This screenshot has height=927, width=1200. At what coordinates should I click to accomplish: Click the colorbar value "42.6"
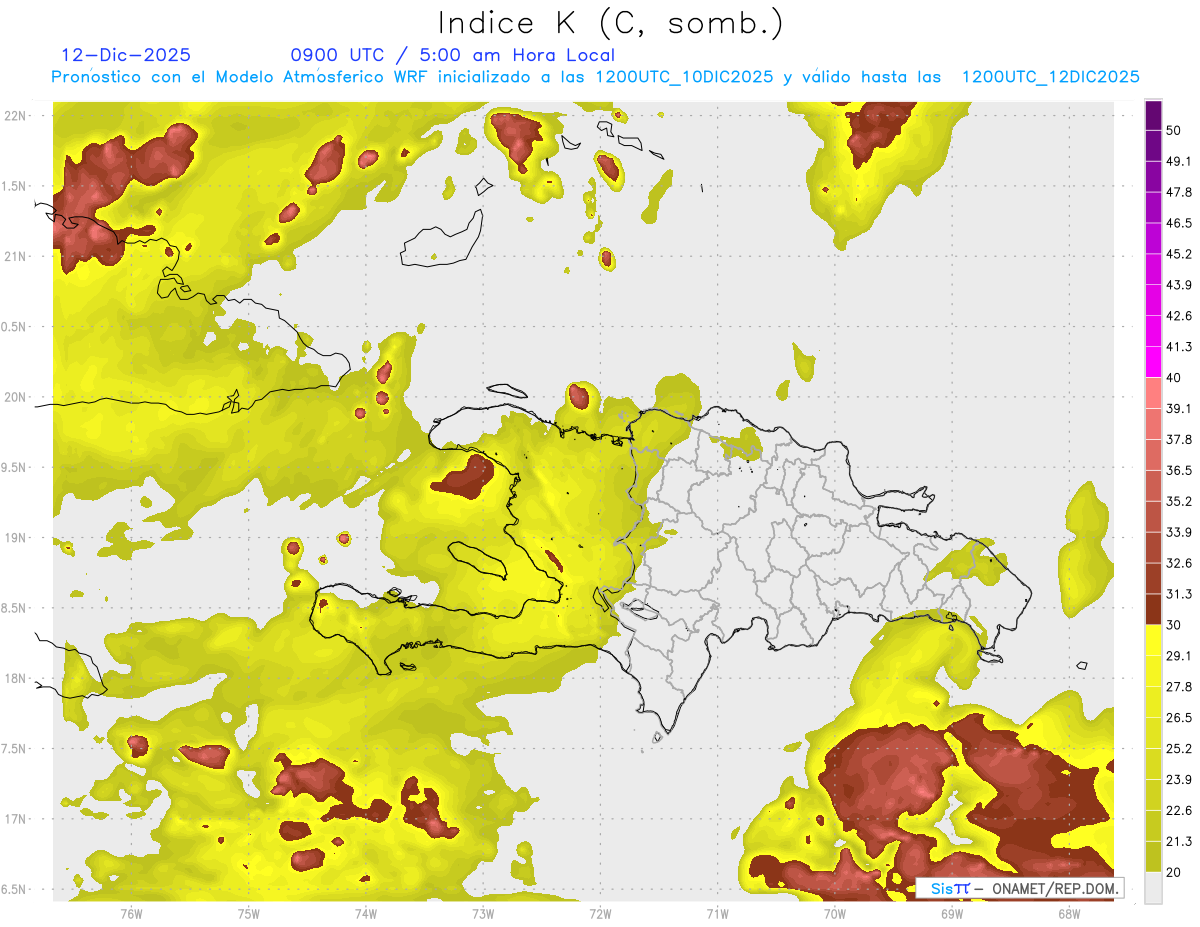[1179, 316]
